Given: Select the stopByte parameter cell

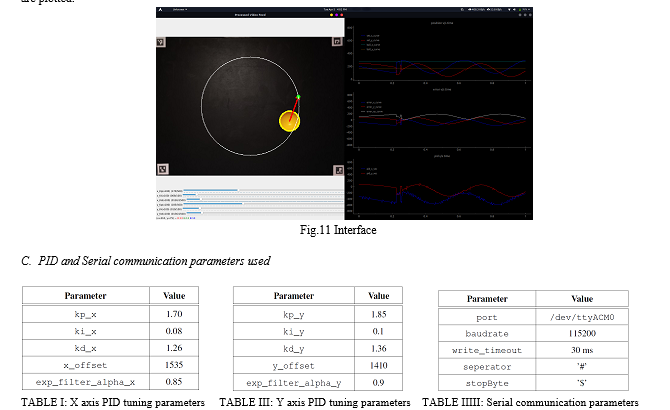Looking at the screenshot, I should coord(487,383).
